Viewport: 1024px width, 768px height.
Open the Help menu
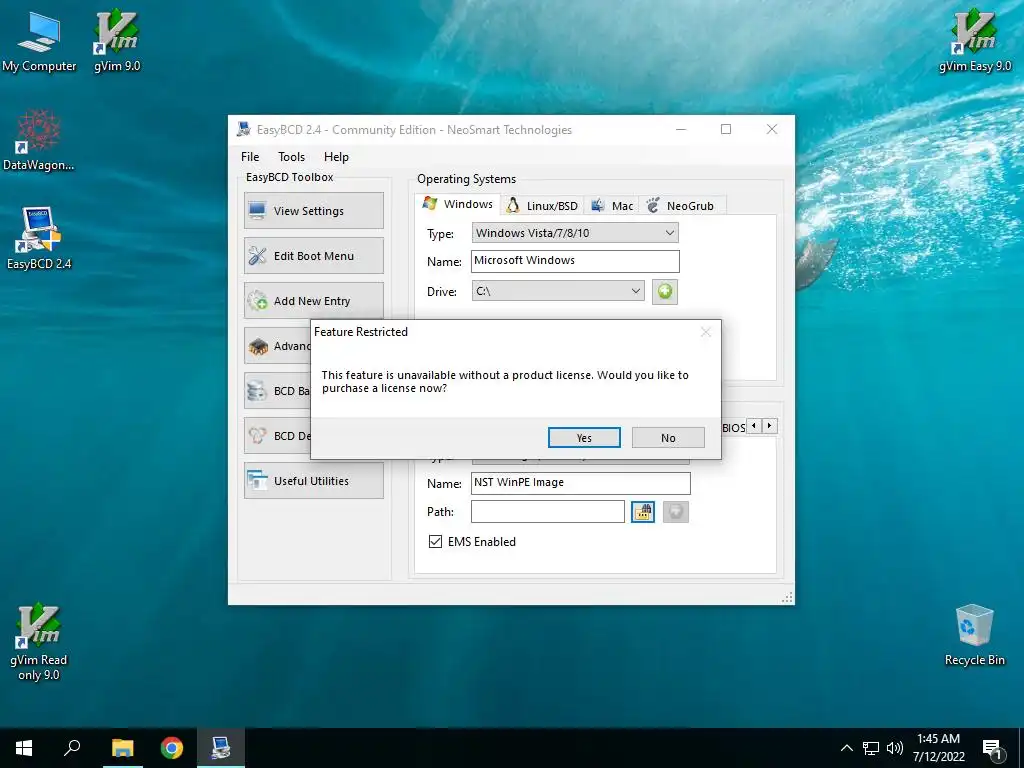pos(336,157)
